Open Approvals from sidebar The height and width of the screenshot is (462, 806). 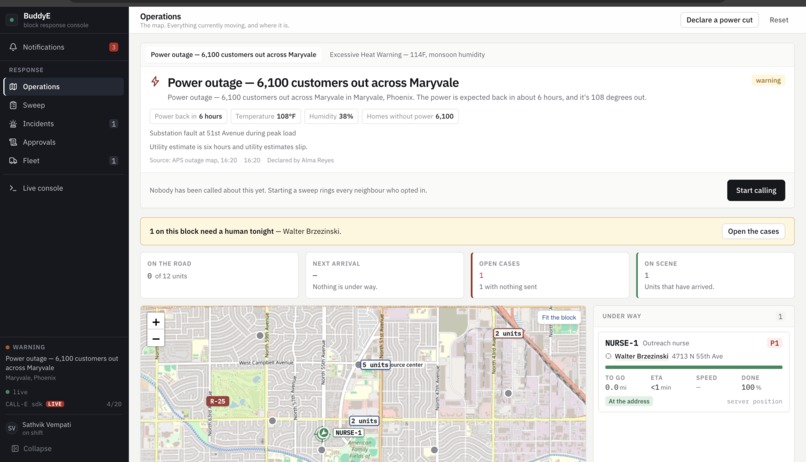64,142
